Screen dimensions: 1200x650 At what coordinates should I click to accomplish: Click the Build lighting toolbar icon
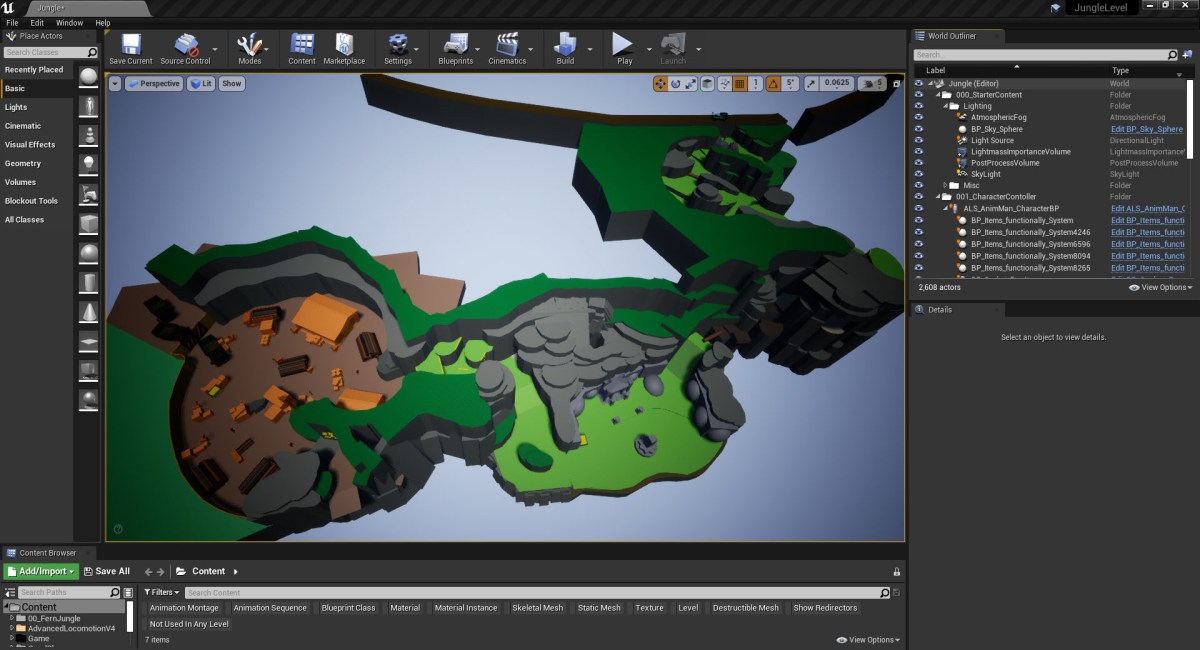(566, 46)
